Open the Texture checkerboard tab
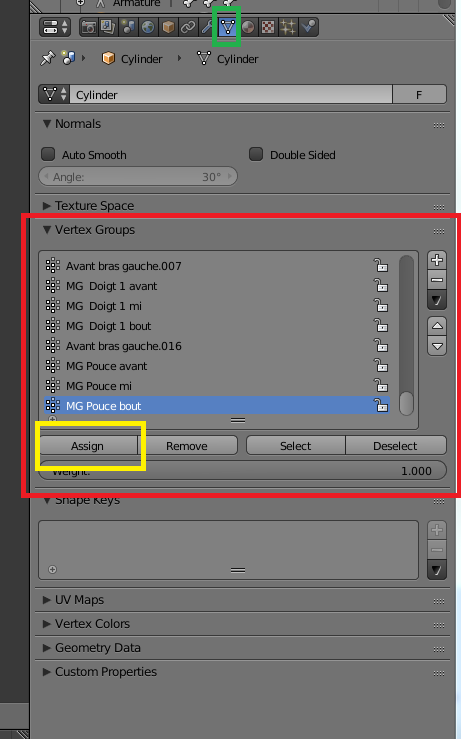Viewport: 461px width, 739px height. tap(268, 27)
